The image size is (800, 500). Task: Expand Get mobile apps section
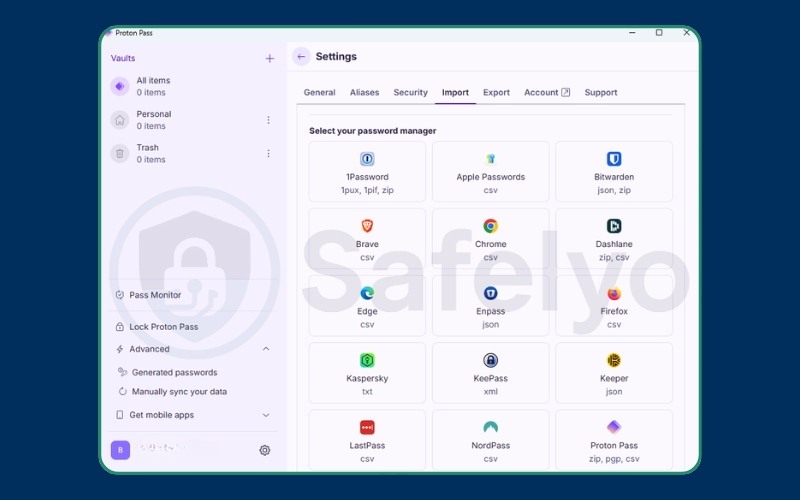[266, 415]
